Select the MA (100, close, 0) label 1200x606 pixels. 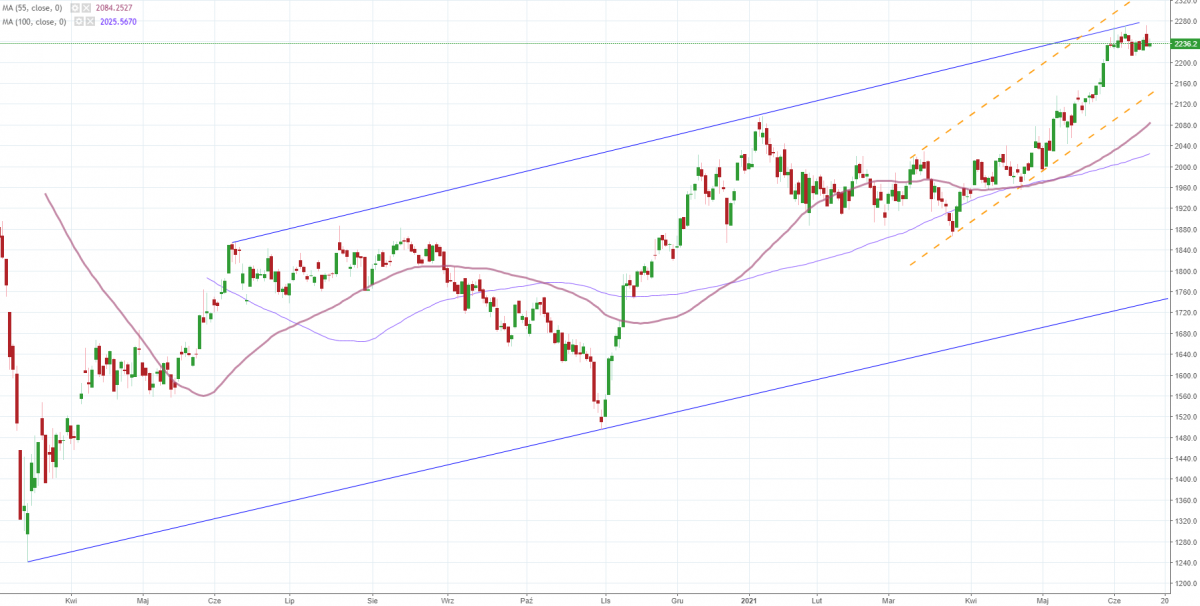[x=34, y=21]
